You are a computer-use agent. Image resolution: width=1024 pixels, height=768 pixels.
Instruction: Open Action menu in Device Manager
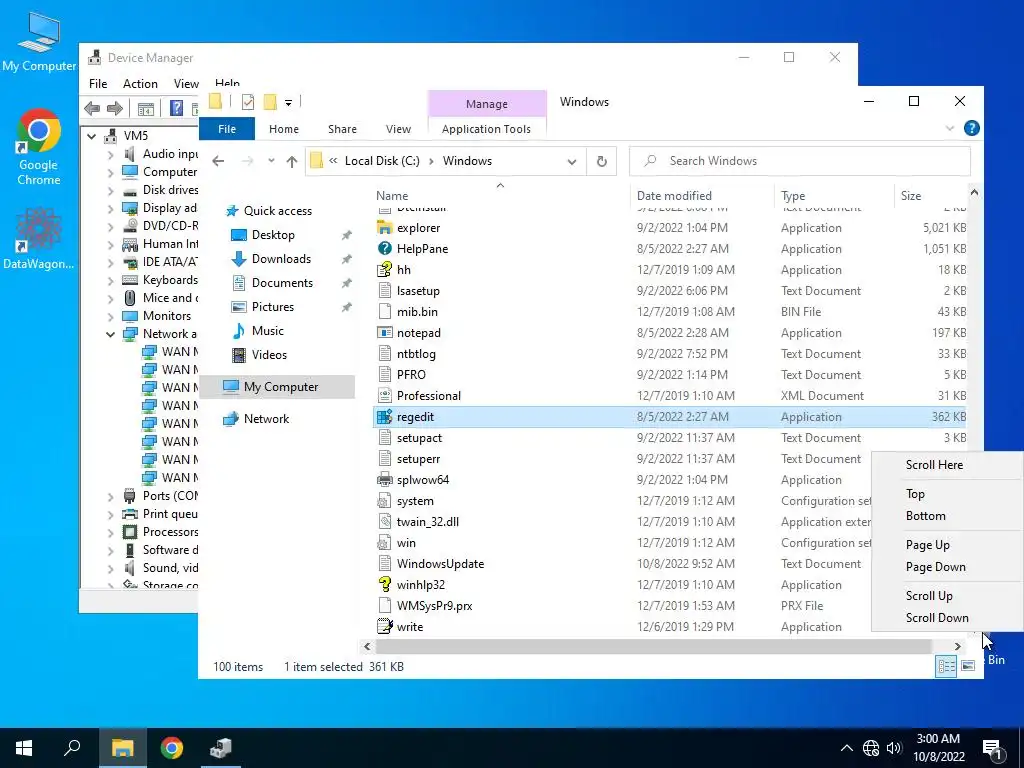140,84
